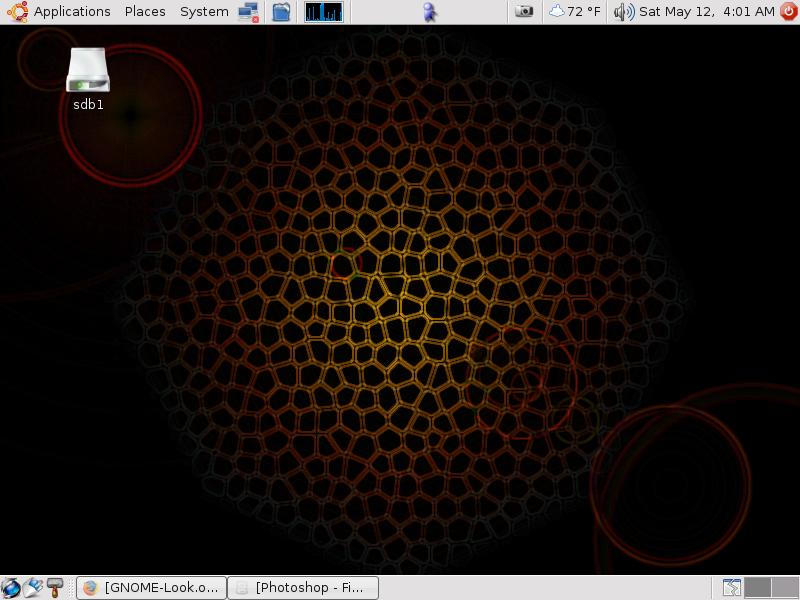Take a screenshot with the camera icon

point(523,11)
